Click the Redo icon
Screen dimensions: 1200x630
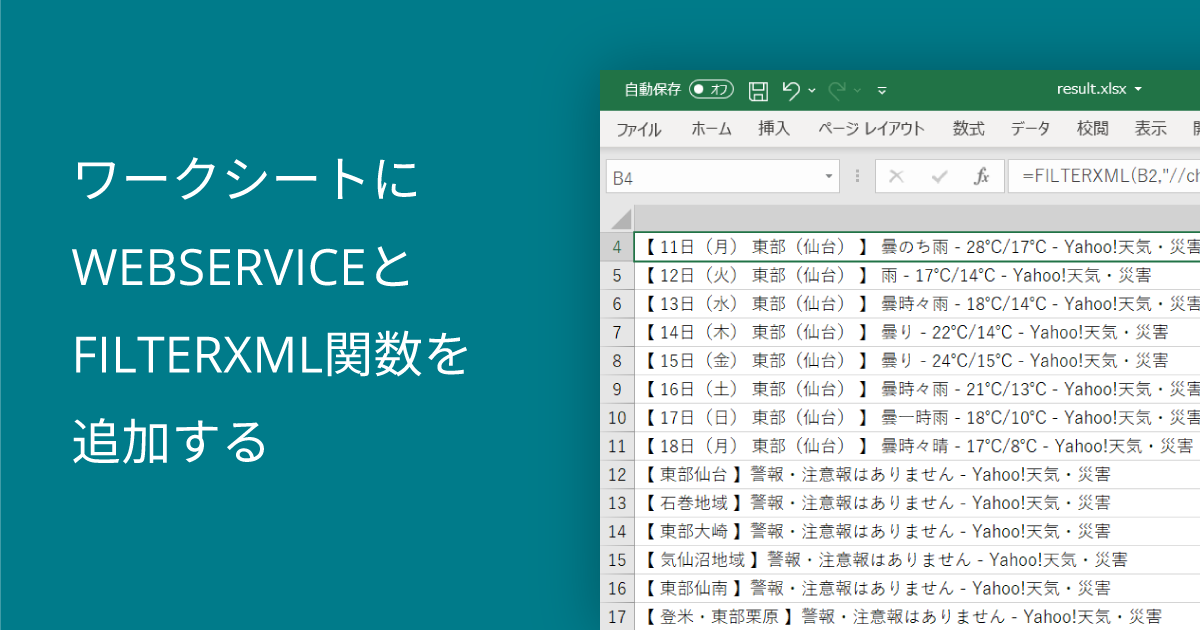838,90
